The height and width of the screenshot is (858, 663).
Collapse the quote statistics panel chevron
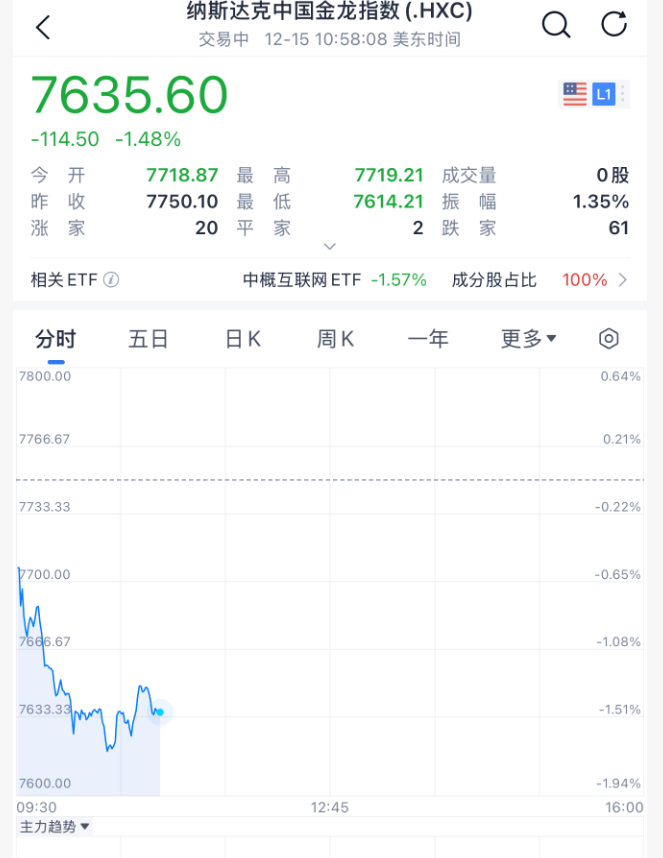tap(331, 246)
